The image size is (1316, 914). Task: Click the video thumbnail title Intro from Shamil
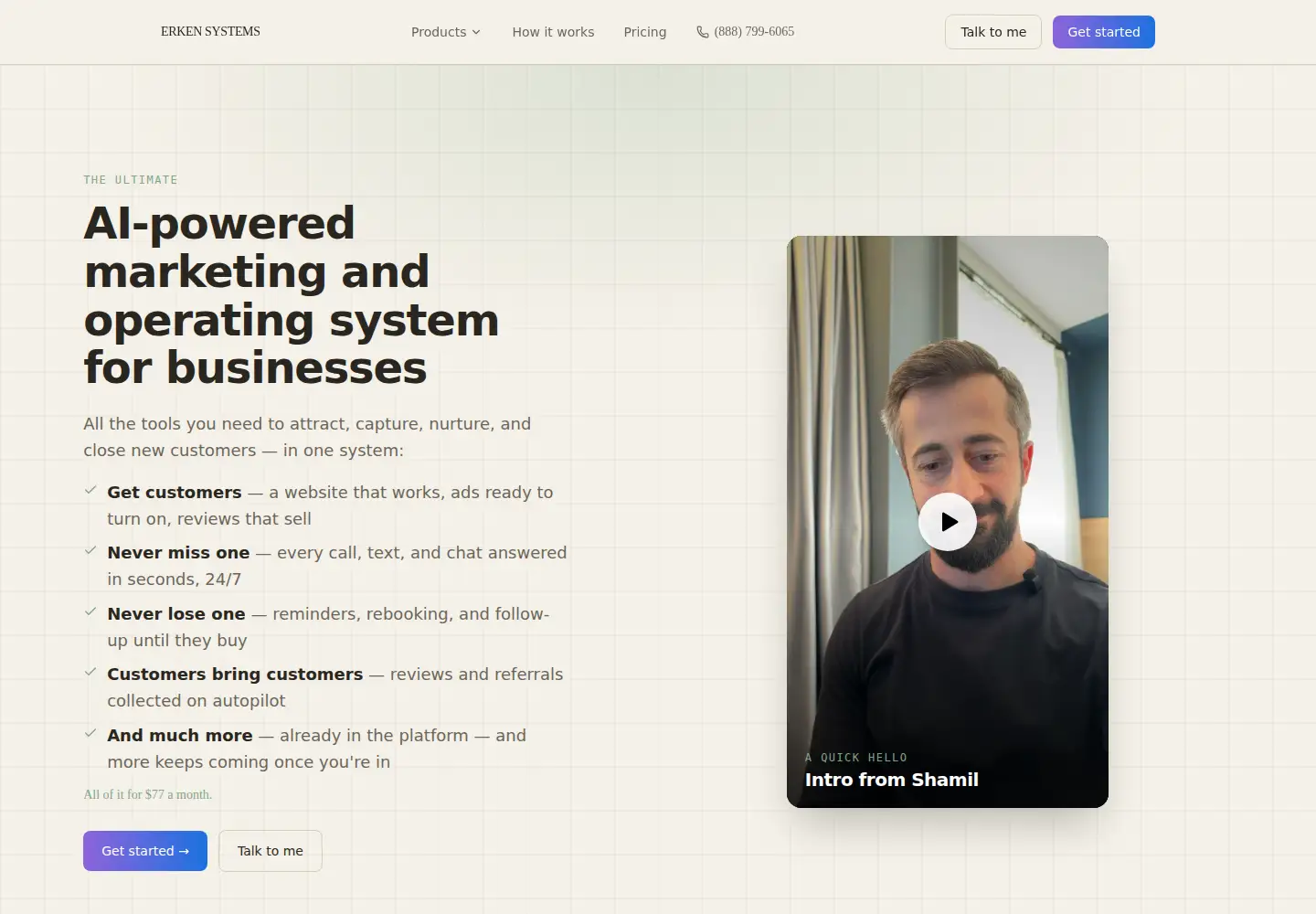[x=891, y=780]
